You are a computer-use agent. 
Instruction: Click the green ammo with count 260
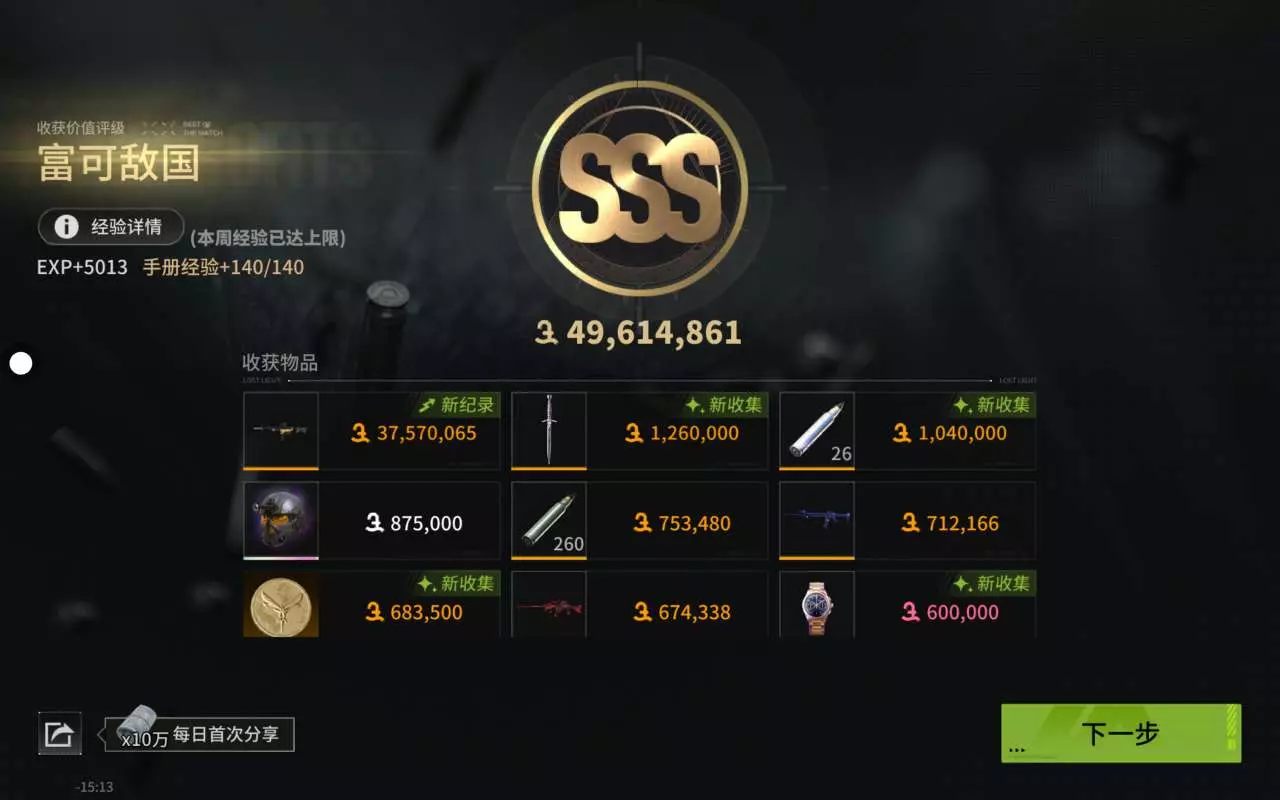[549, 520]
